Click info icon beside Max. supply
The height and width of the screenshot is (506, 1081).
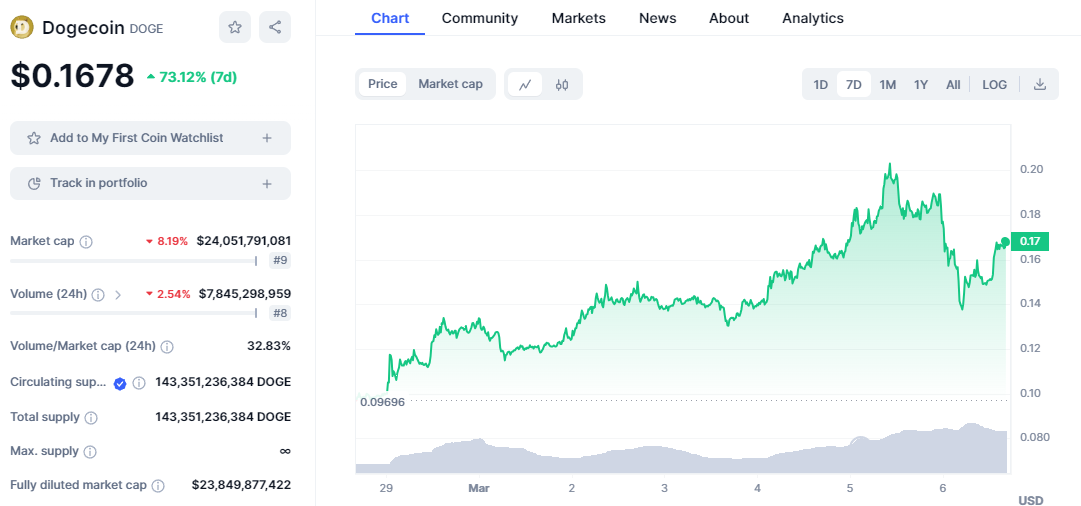pos(90,452)
